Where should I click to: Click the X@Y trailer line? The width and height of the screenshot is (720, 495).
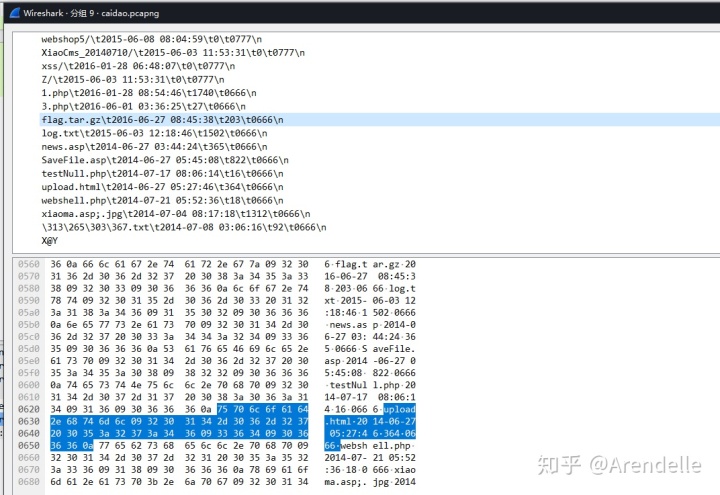(x=50, y=241)
